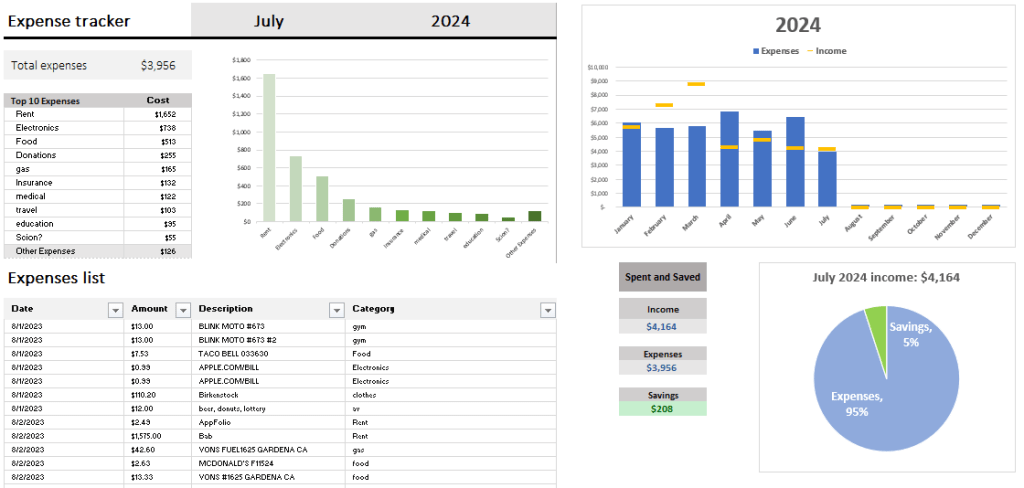Screen dimensions: 1024x488
Task: Select the 2024 year cell in header
Action: (450, 21)
